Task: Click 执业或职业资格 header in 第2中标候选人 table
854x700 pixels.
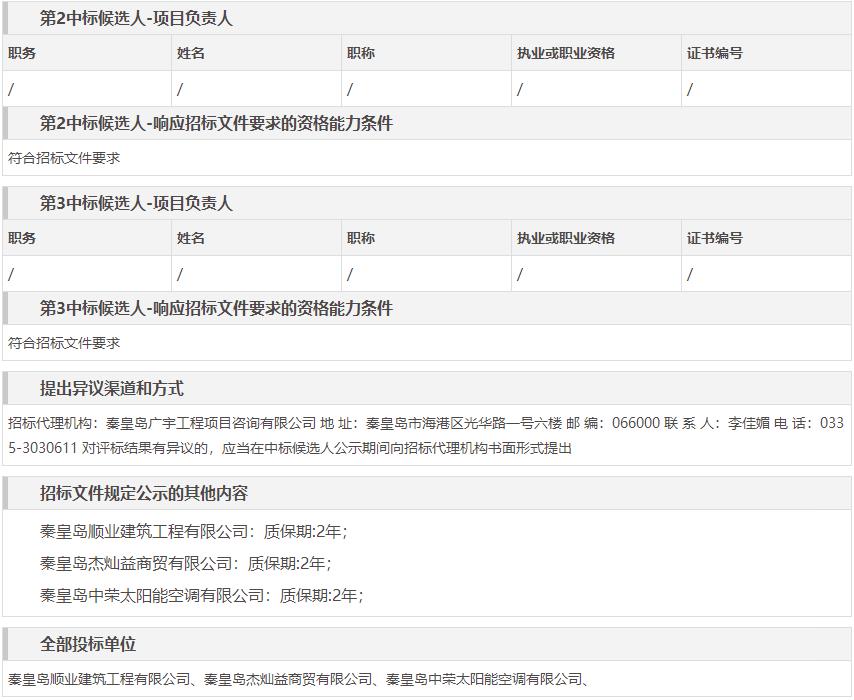Action: click(566, 53)
